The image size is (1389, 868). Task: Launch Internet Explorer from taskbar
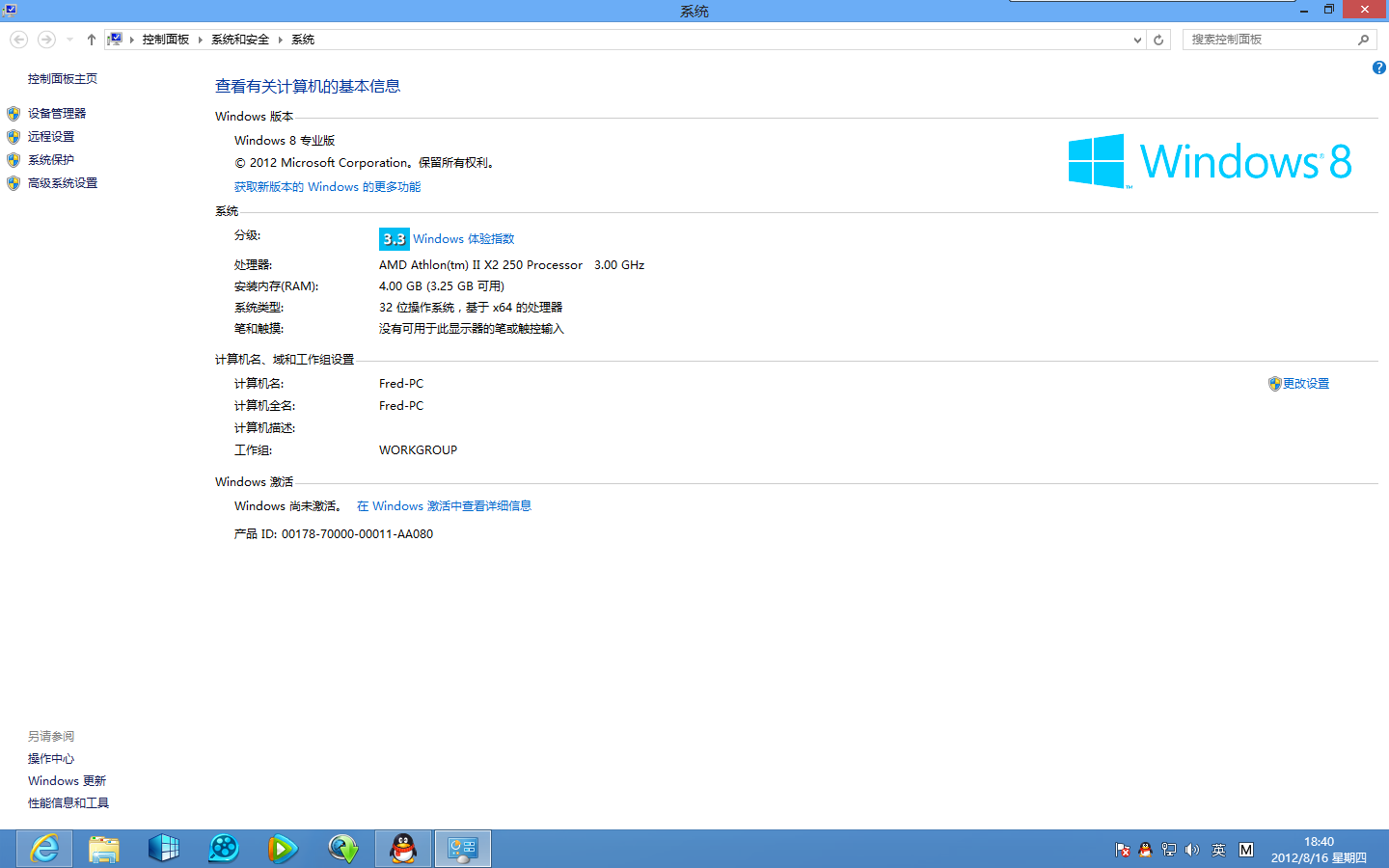click(x=44, y=849)
